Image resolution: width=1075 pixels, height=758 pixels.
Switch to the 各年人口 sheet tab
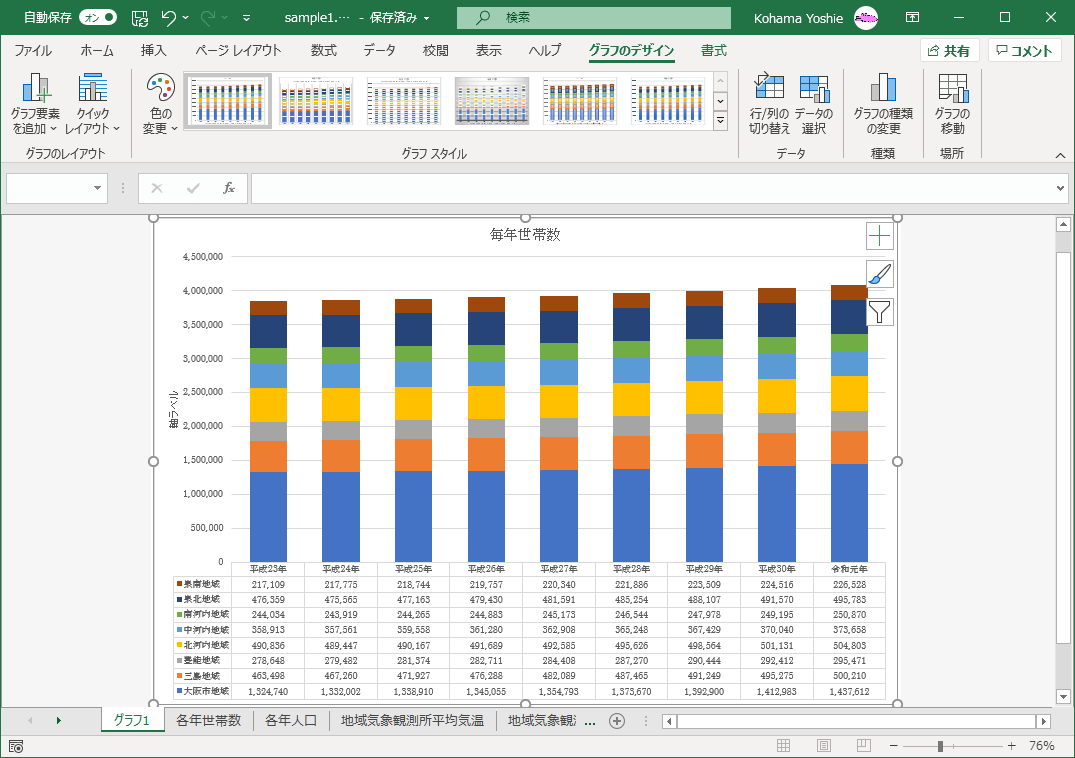(x=291, y=720)
